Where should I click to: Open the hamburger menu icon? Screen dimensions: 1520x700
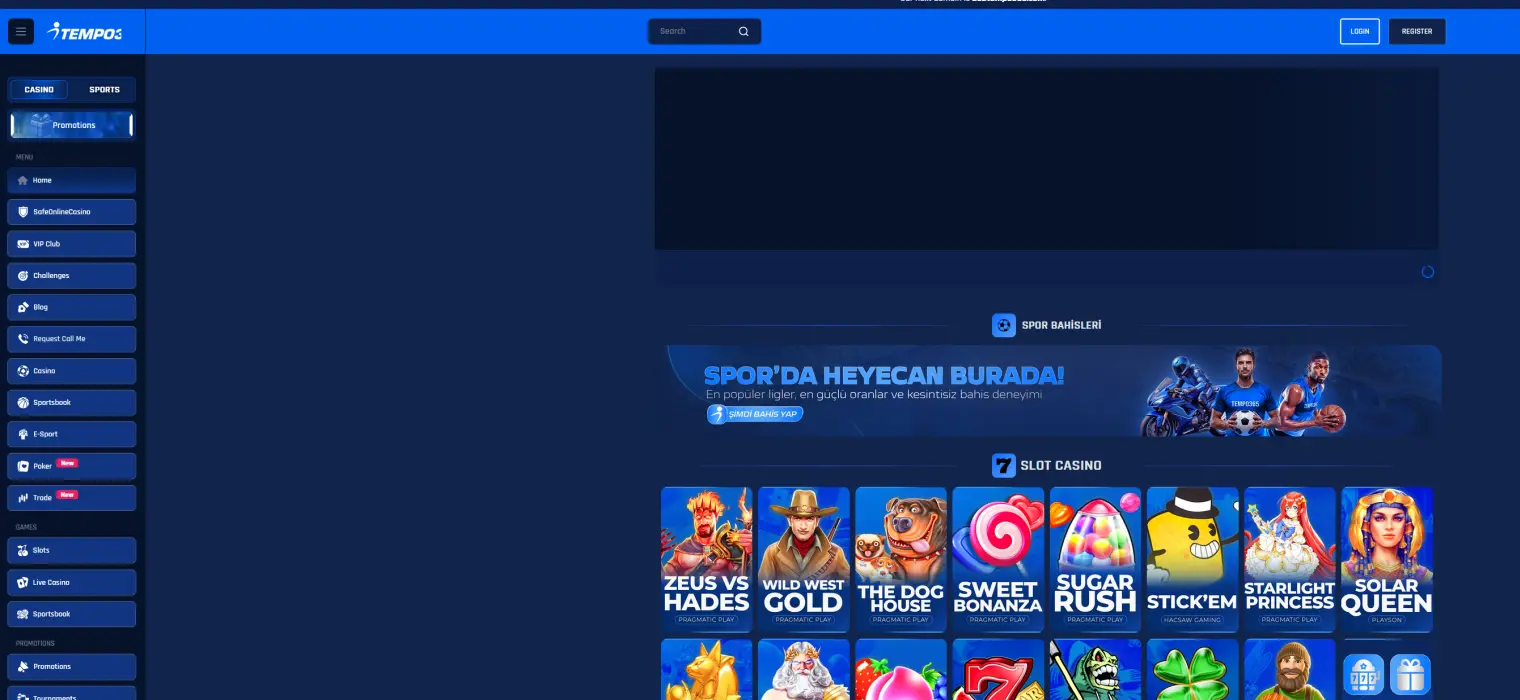[21, 32]
